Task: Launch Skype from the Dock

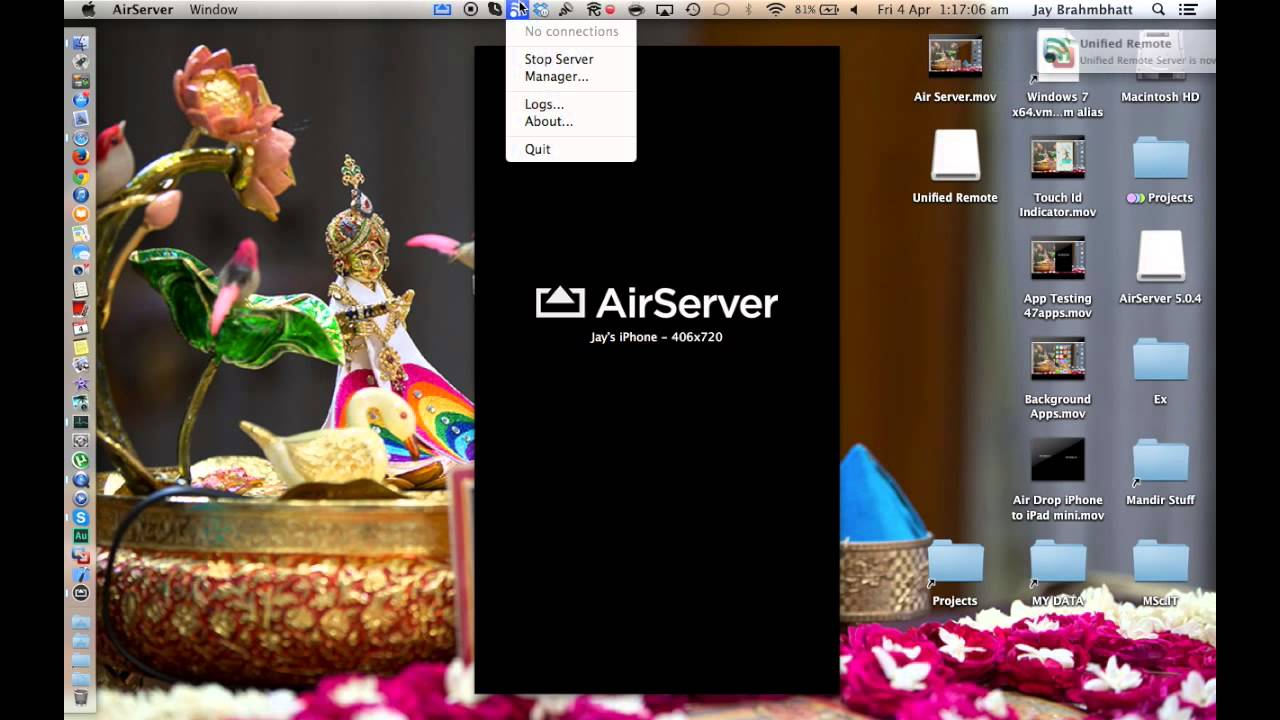Action: [81, 518]
